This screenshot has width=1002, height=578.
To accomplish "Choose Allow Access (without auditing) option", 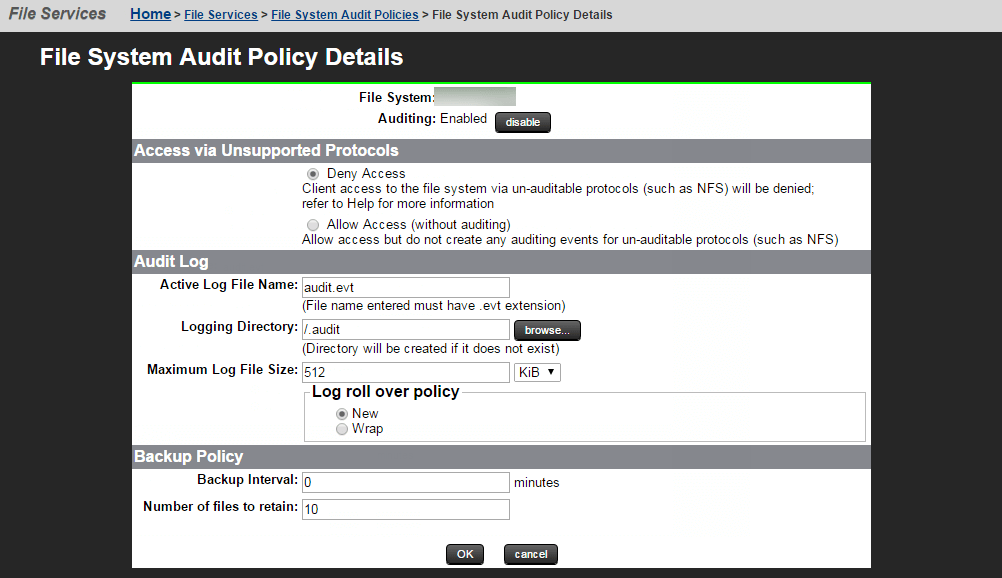I will pyautogui.click(x=314, y=225).
